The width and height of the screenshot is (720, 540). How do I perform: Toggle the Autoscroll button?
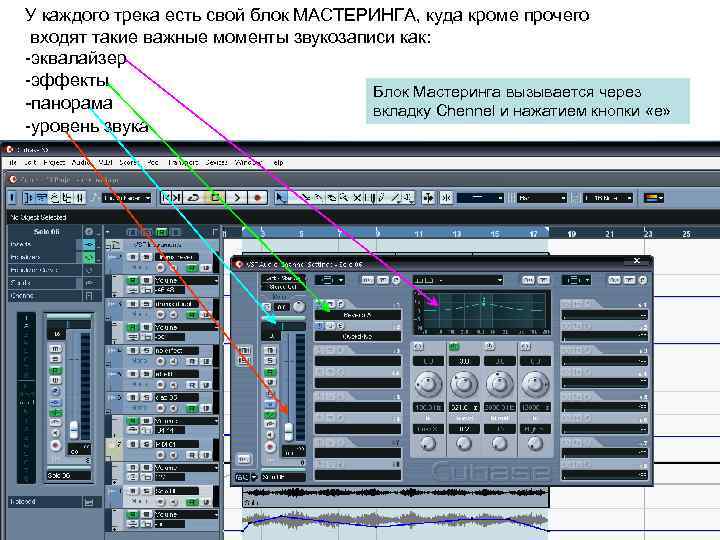click(x=428, y=198)
